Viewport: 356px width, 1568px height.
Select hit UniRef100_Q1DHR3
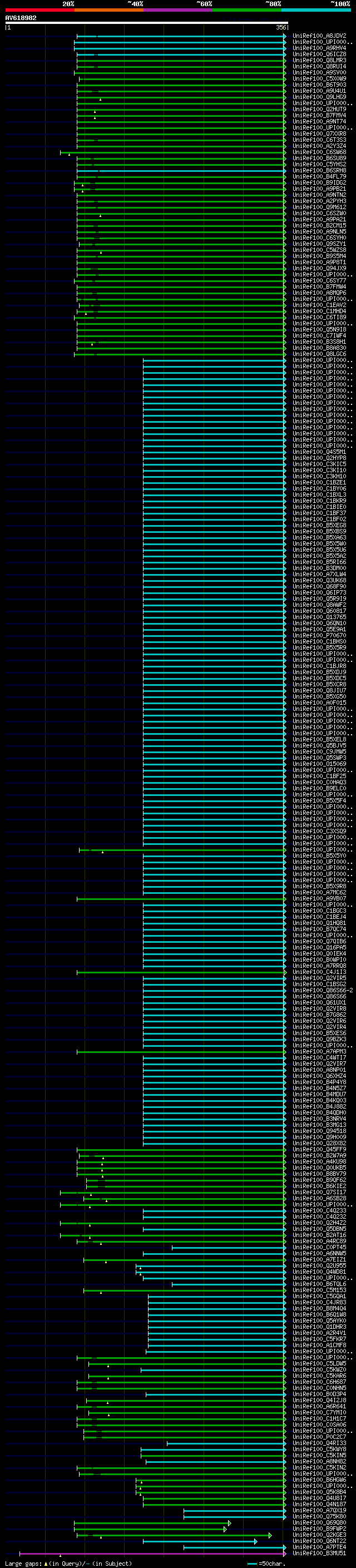click(x=319, y=1327)
